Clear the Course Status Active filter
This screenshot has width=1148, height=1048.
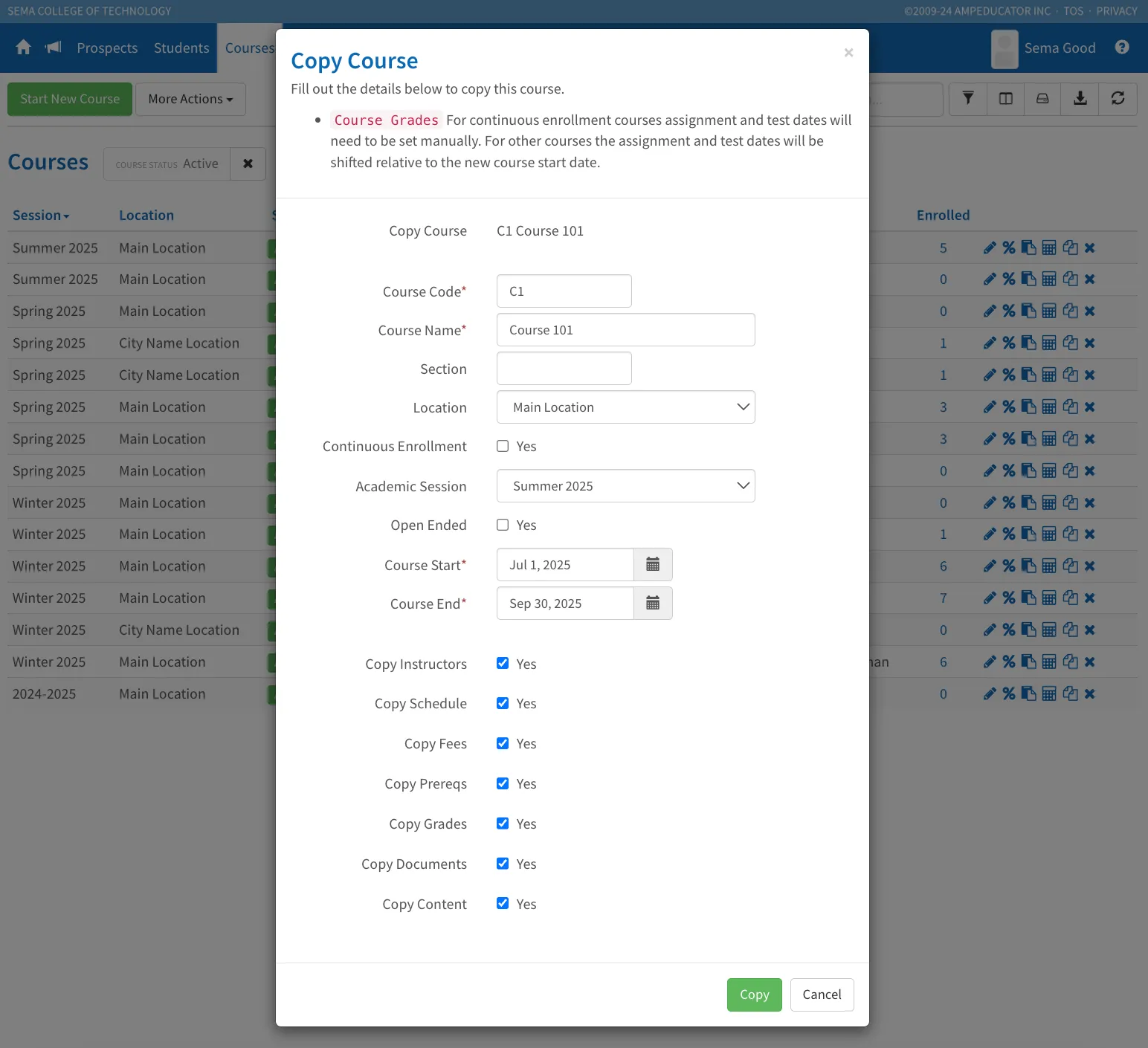[x=248, y=164]
